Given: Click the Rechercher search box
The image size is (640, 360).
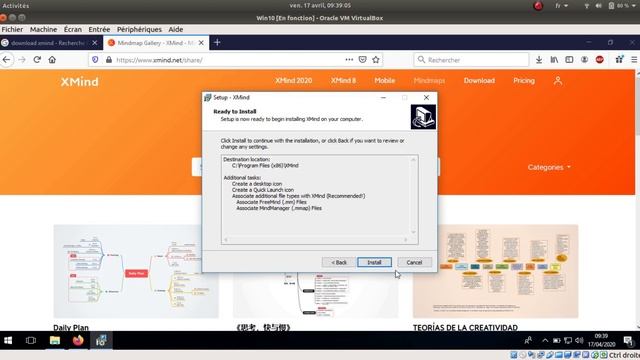Looking at the screenshot, I should coord(471,60).
